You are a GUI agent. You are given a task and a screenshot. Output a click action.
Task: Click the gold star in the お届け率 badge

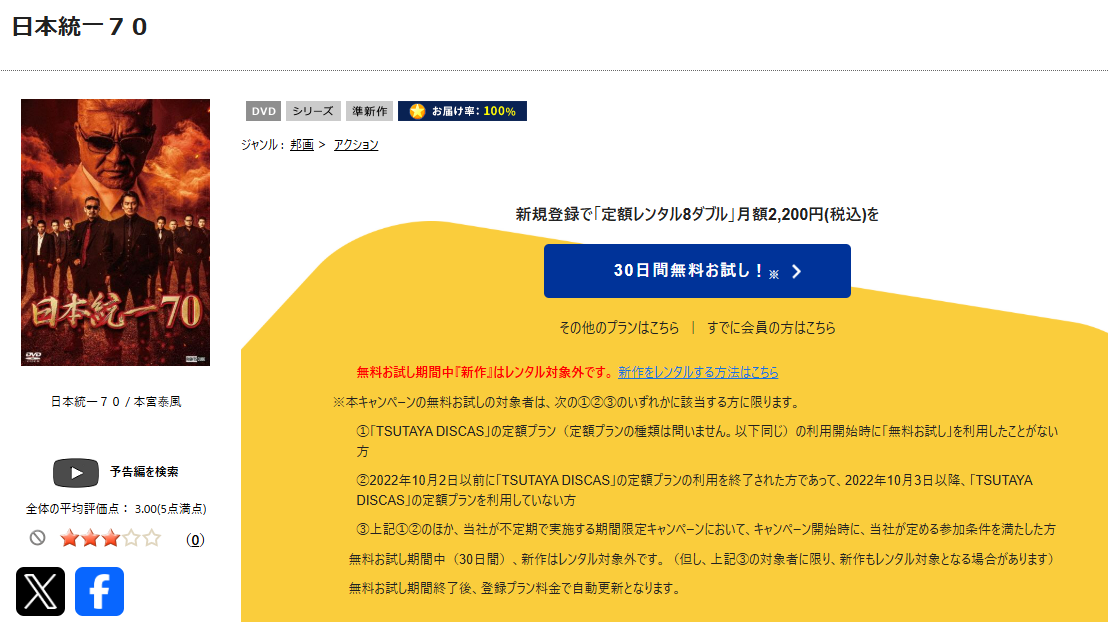tap(414, 111)
